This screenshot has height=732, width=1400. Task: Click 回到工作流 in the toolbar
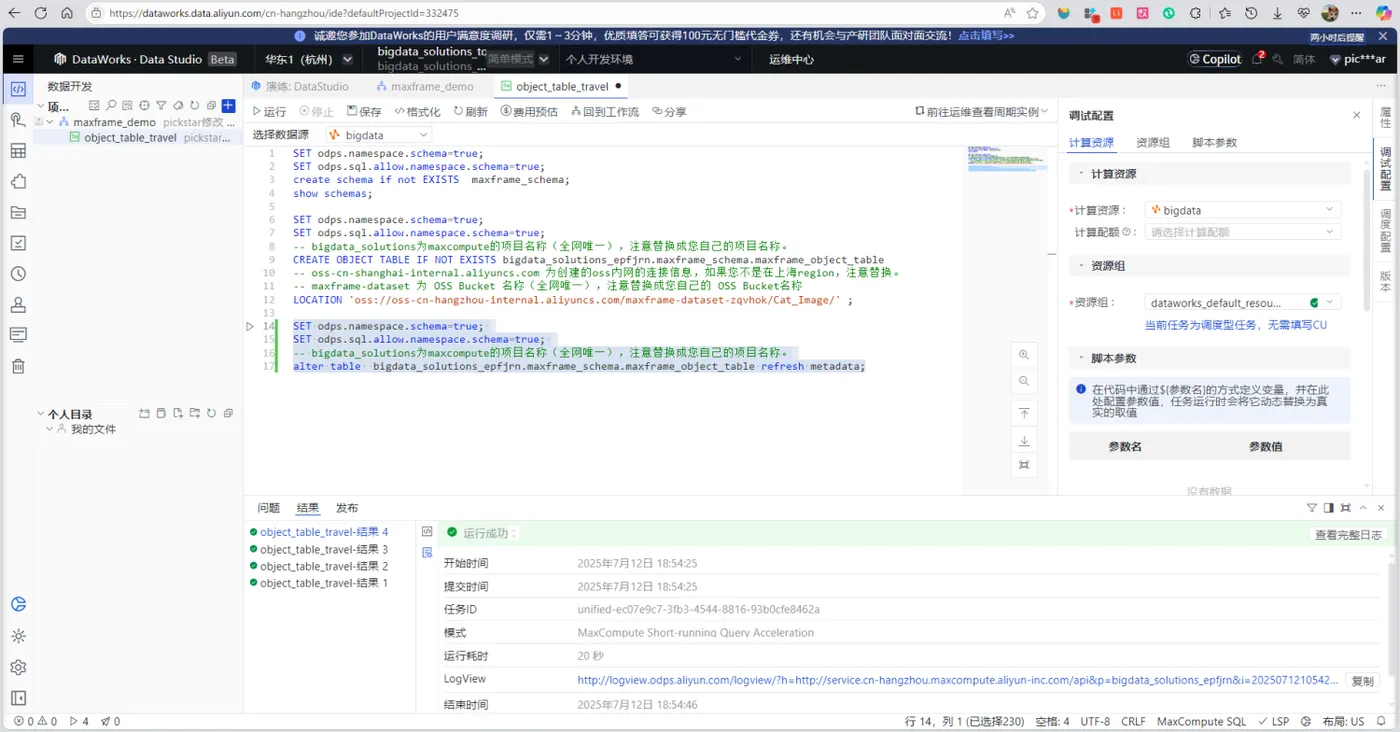click(x=604, y=112)
